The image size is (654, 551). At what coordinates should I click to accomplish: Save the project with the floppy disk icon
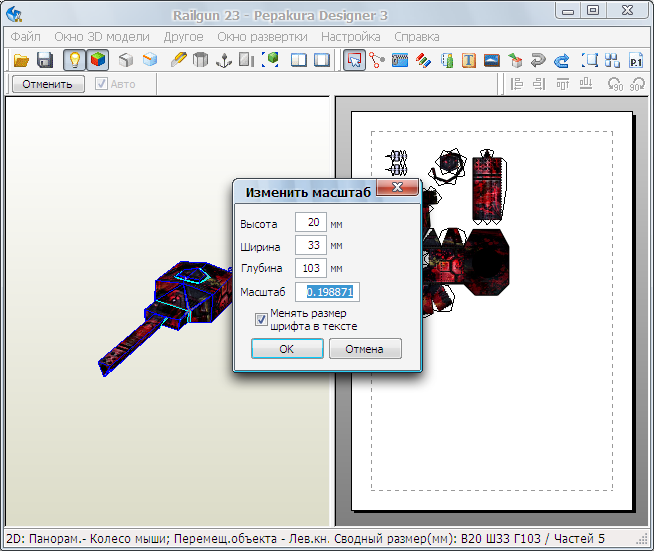(45, 60)
